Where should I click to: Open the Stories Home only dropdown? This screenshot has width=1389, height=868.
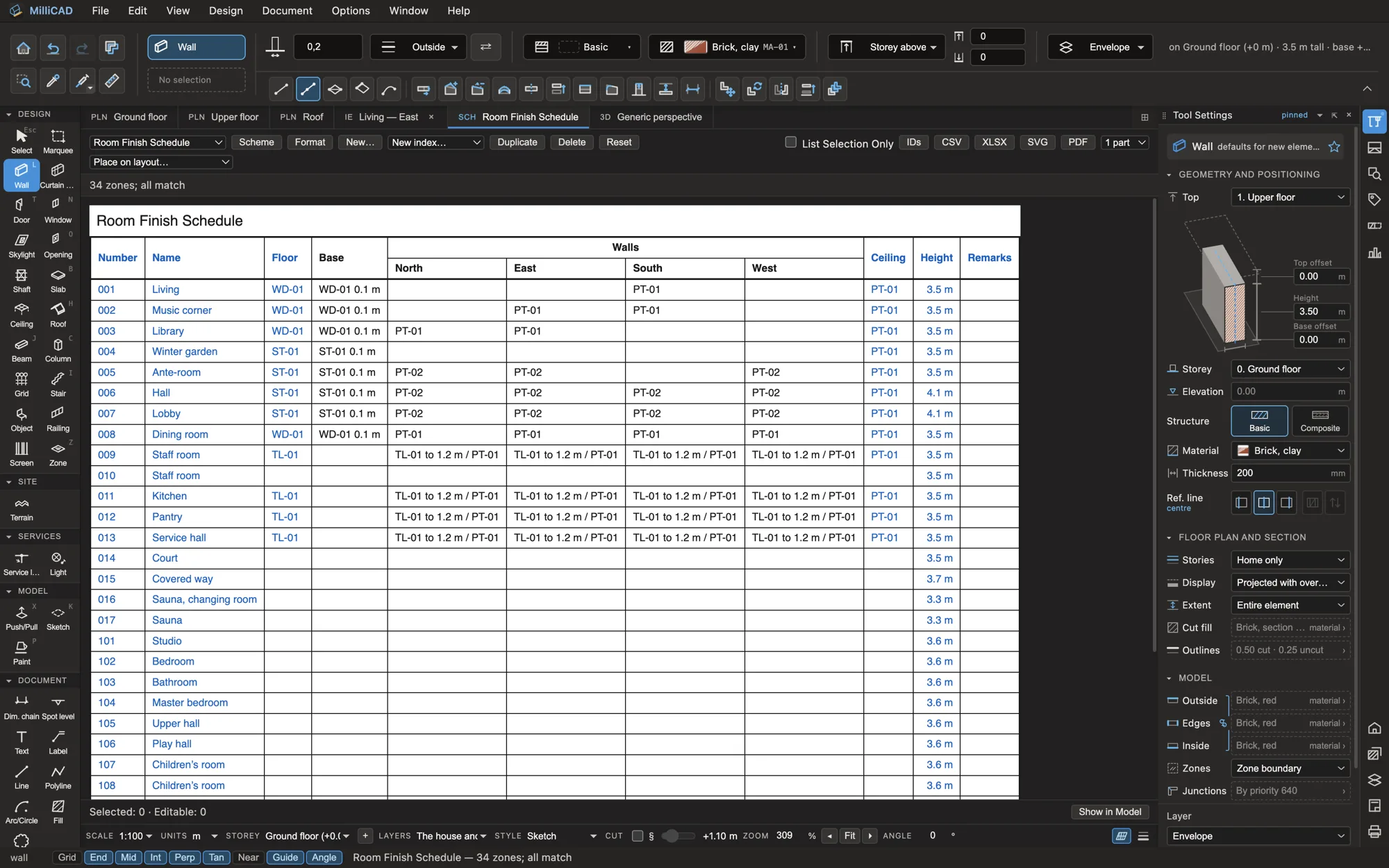tap(1290, 560)
